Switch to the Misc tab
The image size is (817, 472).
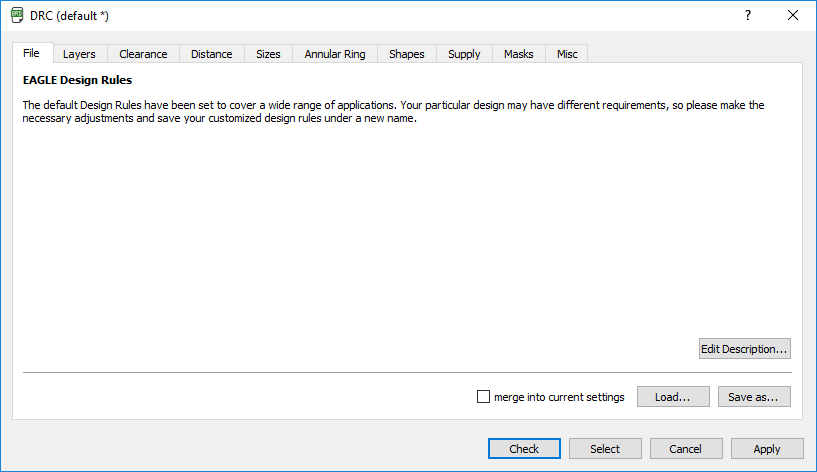(x=567, y=54)
